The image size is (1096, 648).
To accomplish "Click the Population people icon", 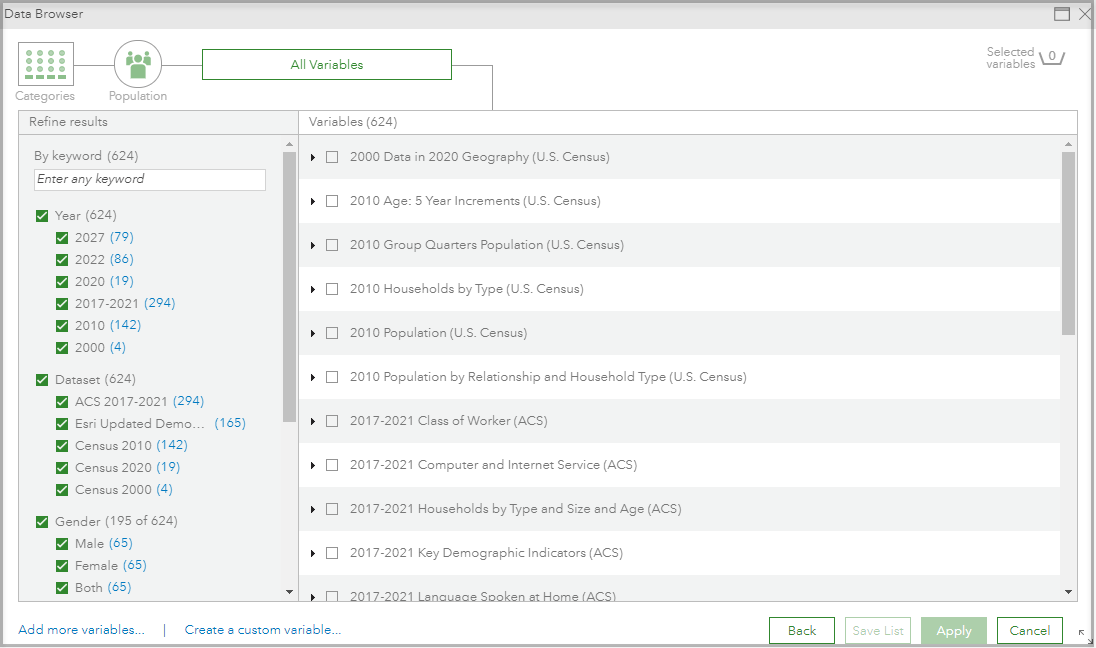I will (138, 65).
